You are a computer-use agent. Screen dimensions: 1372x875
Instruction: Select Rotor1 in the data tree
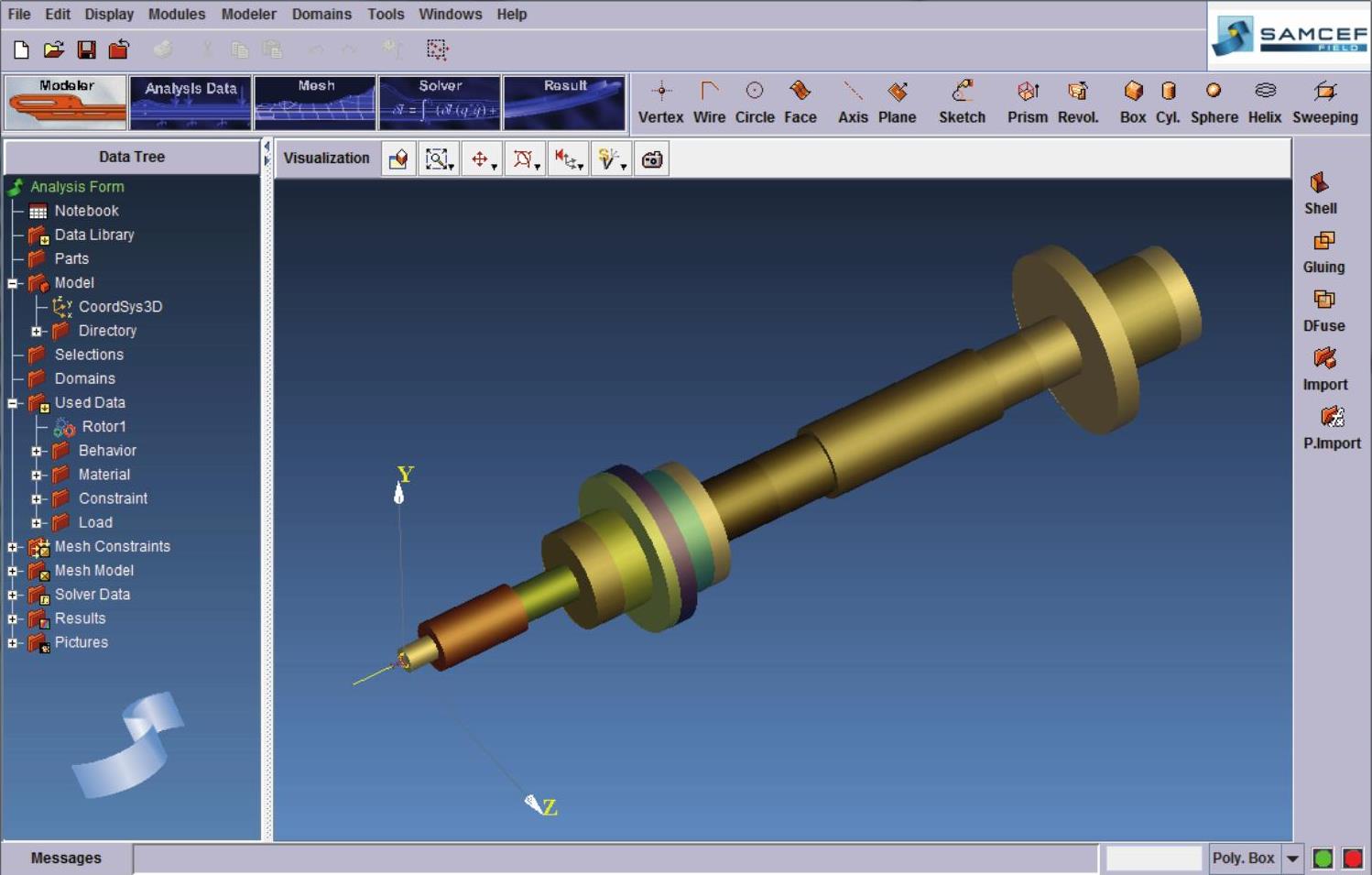point(103,427)
